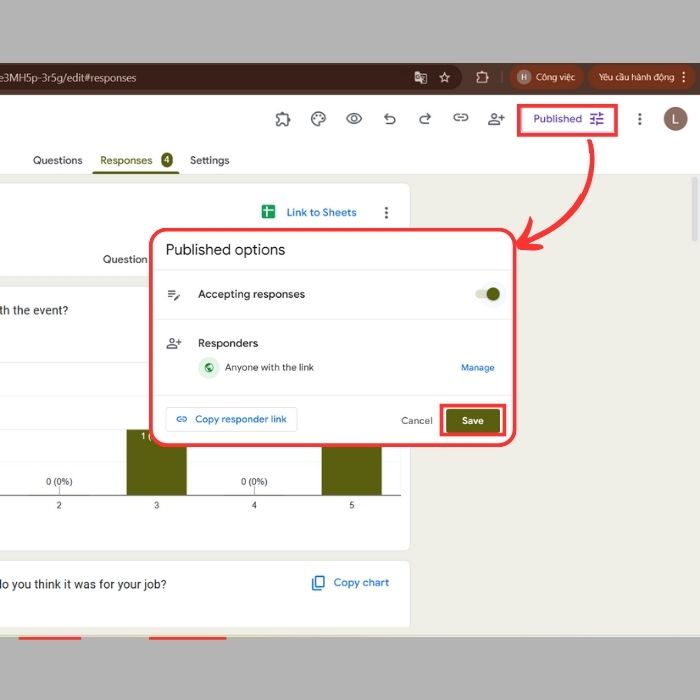Viewport: 700px width, 700px height.
Task: Open the Công việc browser profile chip
Action: [x=546, y=77]
